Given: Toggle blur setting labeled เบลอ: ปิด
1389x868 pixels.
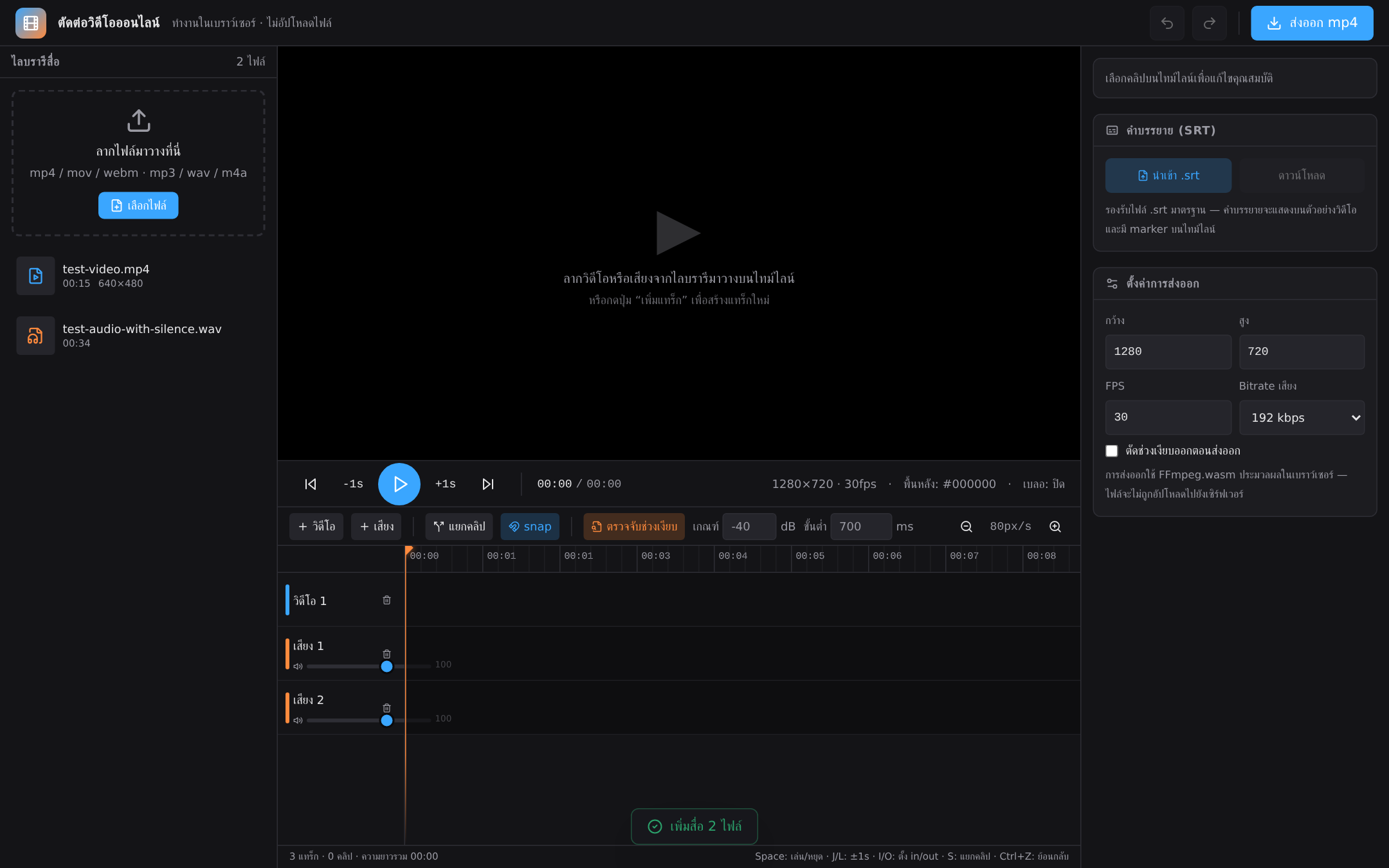Looking at the screenshot, I should point(1044,484).
